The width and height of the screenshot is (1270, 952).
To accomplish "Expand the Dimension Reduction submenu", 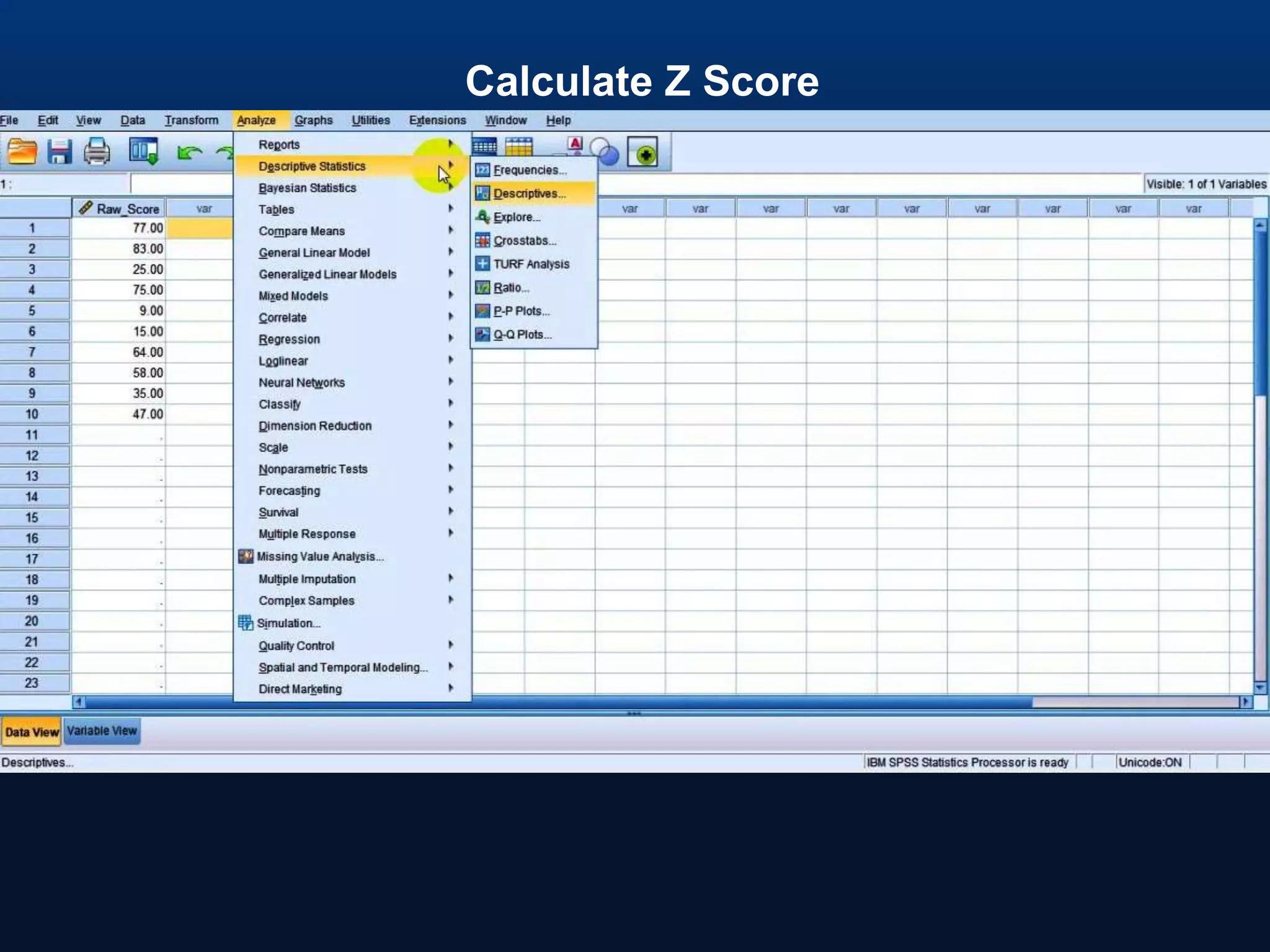I will pos(352,426).
